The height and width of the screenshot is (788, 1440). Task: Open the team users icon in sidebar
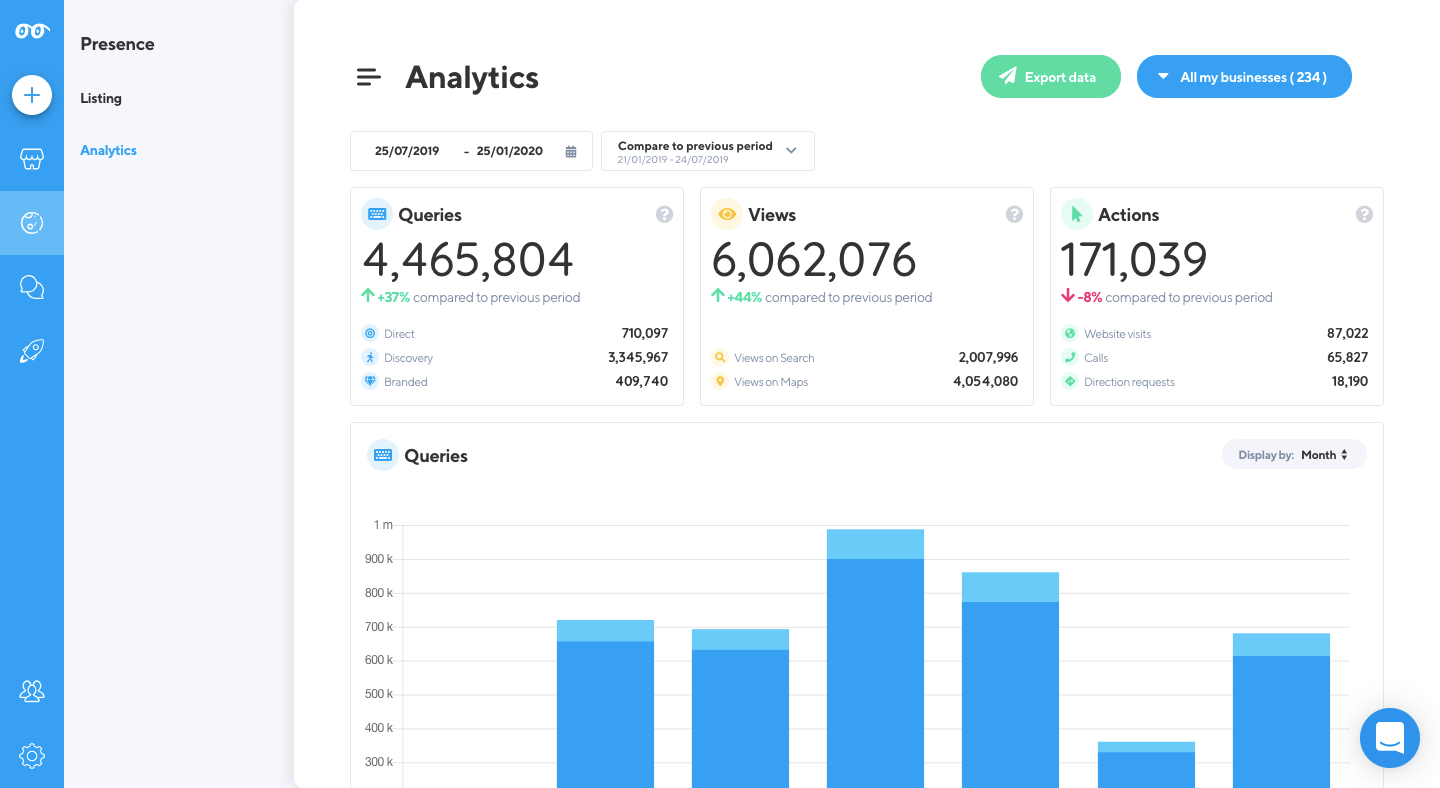(32, 691)
